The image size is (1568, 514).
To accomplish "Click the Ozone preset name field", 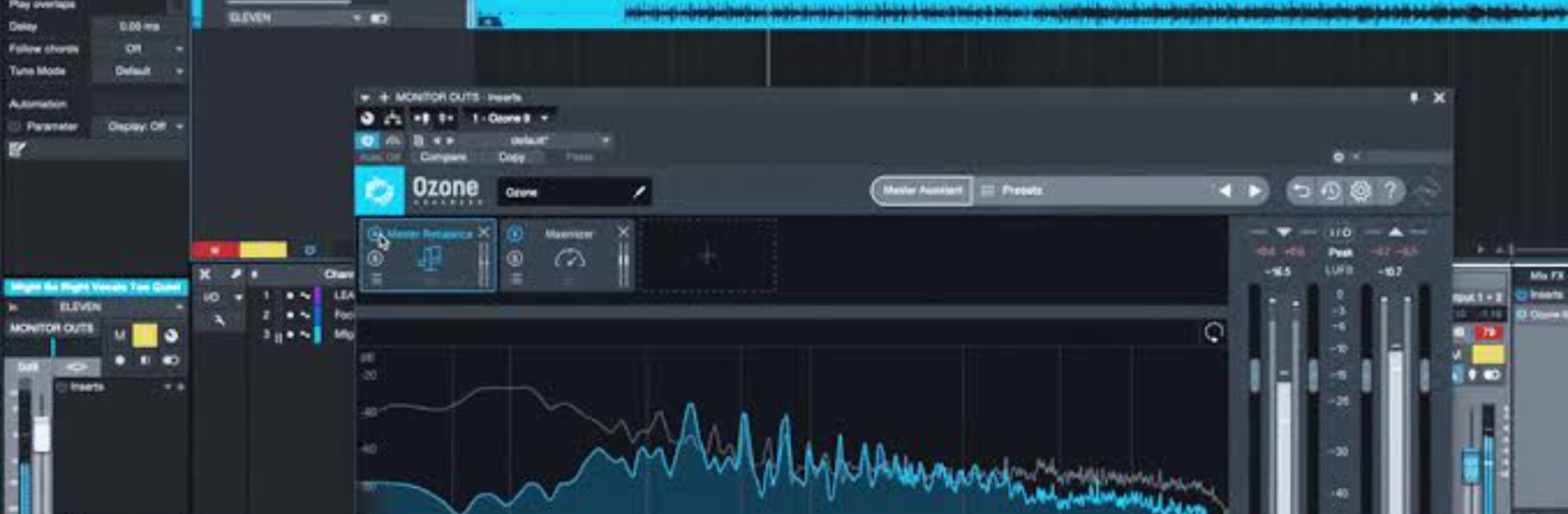I will 575,192.
